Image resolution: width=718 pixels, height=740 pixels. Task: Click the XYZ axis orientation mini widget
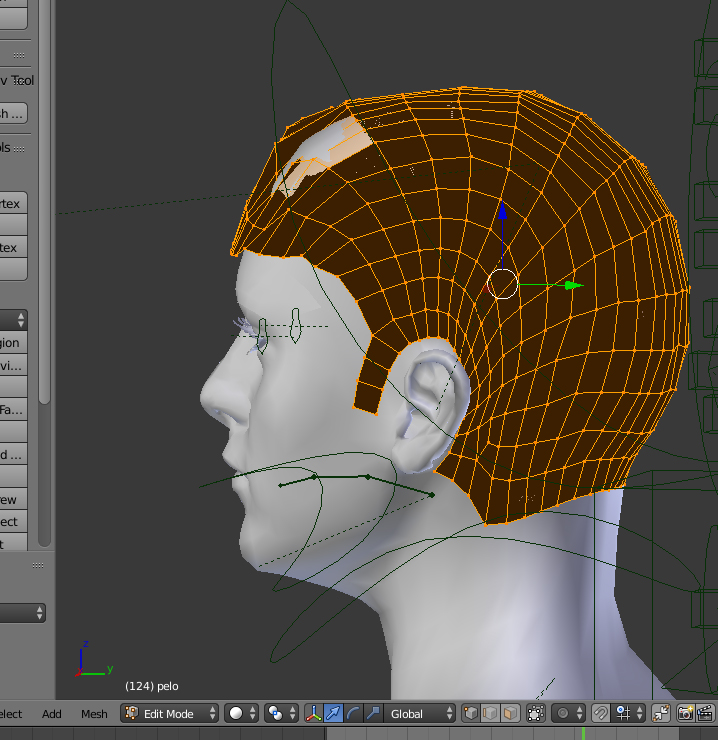pos(93,659)
